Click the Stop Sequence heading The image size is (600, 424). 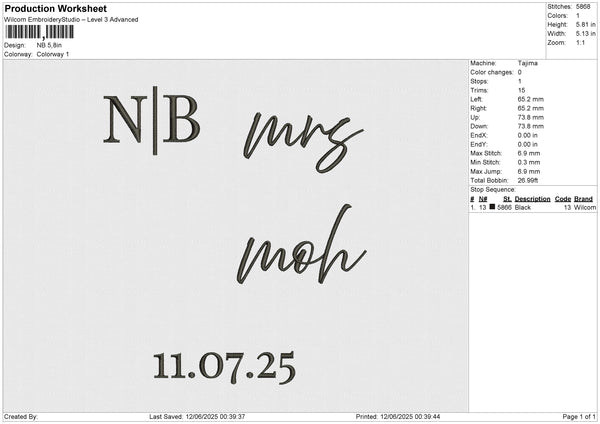(493, 190)
